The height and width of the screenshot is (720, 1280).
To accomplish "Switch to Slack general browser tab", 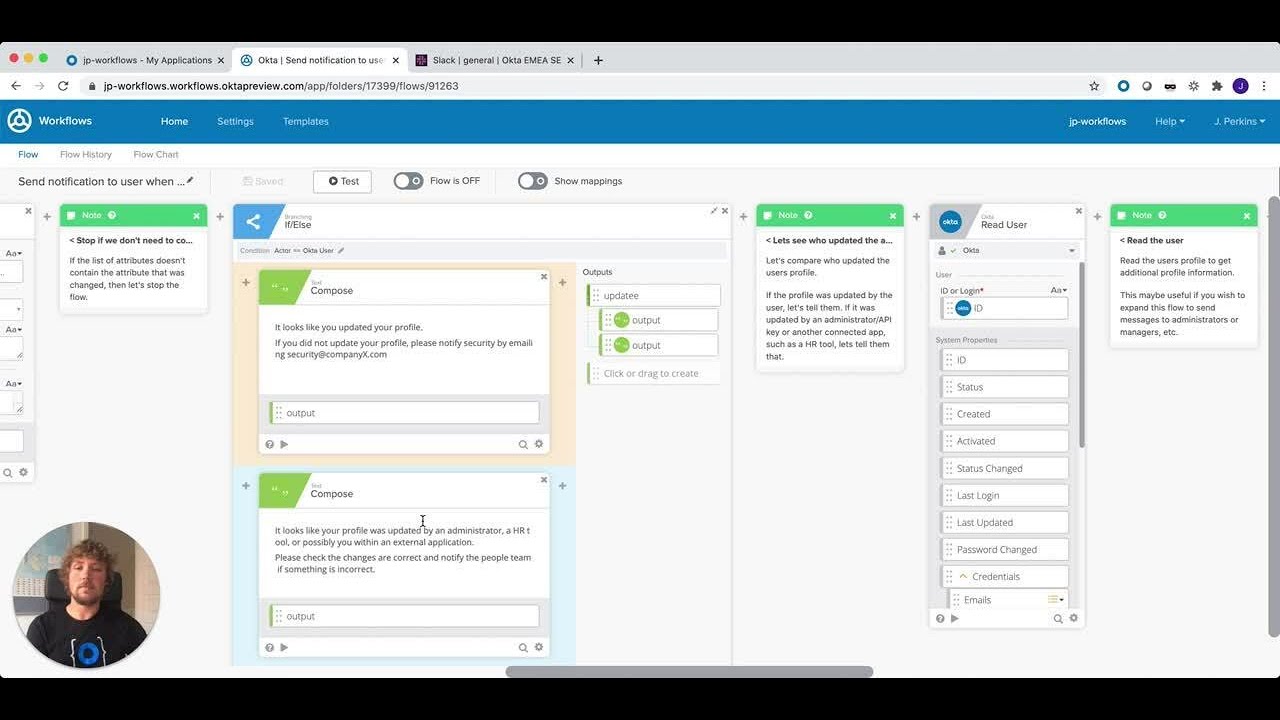I will click(x=497, y=60).
